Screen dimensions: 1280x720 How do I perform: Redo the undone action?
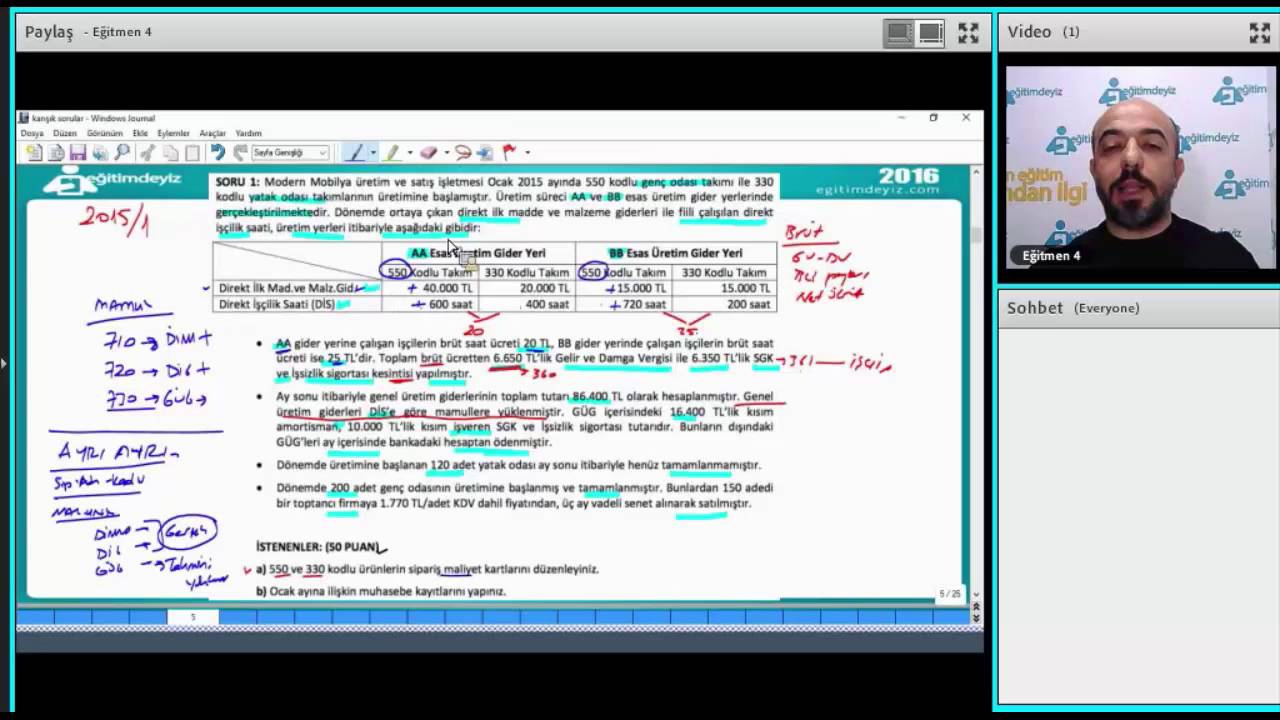point(240,153)
